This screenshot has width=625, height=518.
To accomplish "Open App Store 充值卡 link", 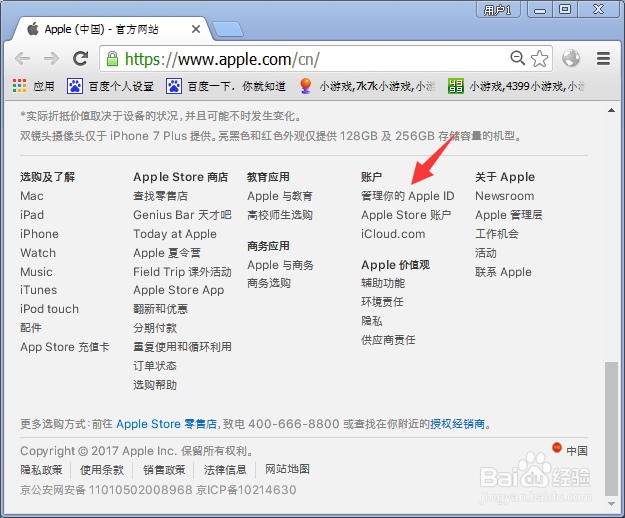I will [x=65, y=347].
